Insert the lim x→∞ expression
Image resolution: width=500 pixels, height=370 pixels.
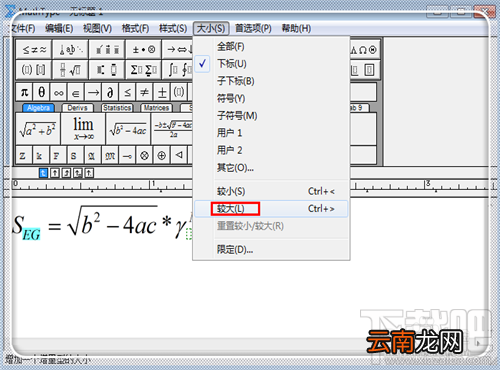(x=83, y=129)
